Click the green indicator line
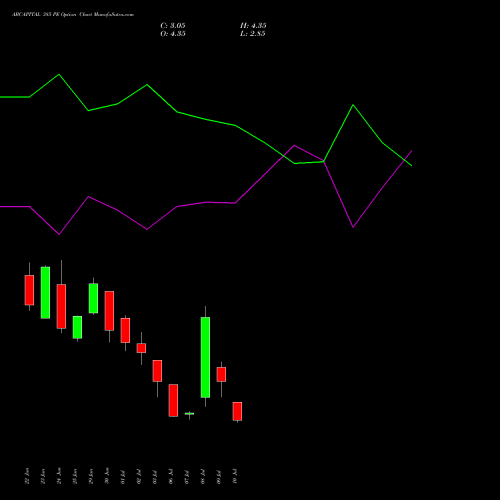 [x=206, y=119]
